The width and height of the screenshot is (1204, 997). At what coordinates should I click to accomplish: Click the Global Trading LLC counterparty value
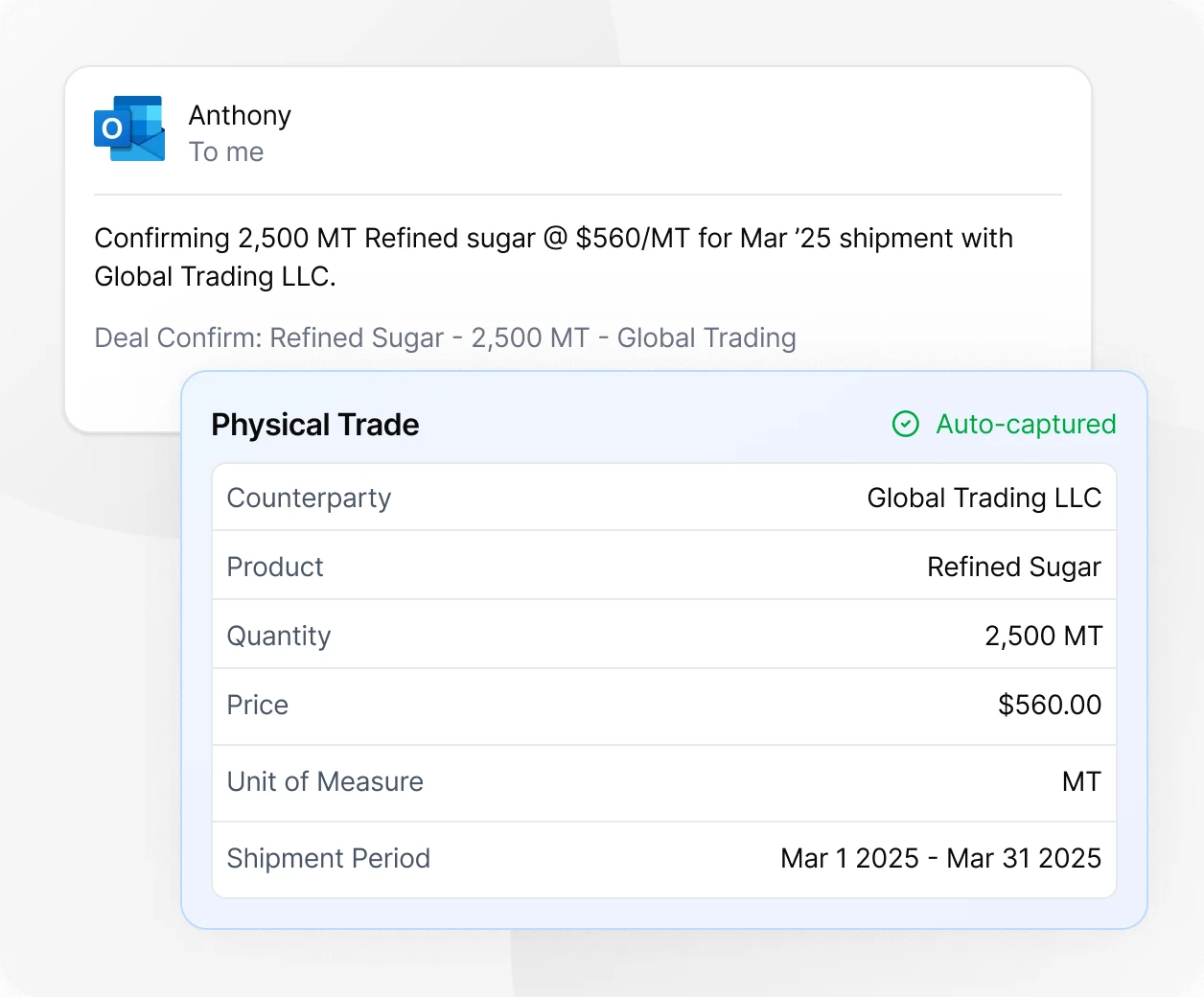[984, 498]
